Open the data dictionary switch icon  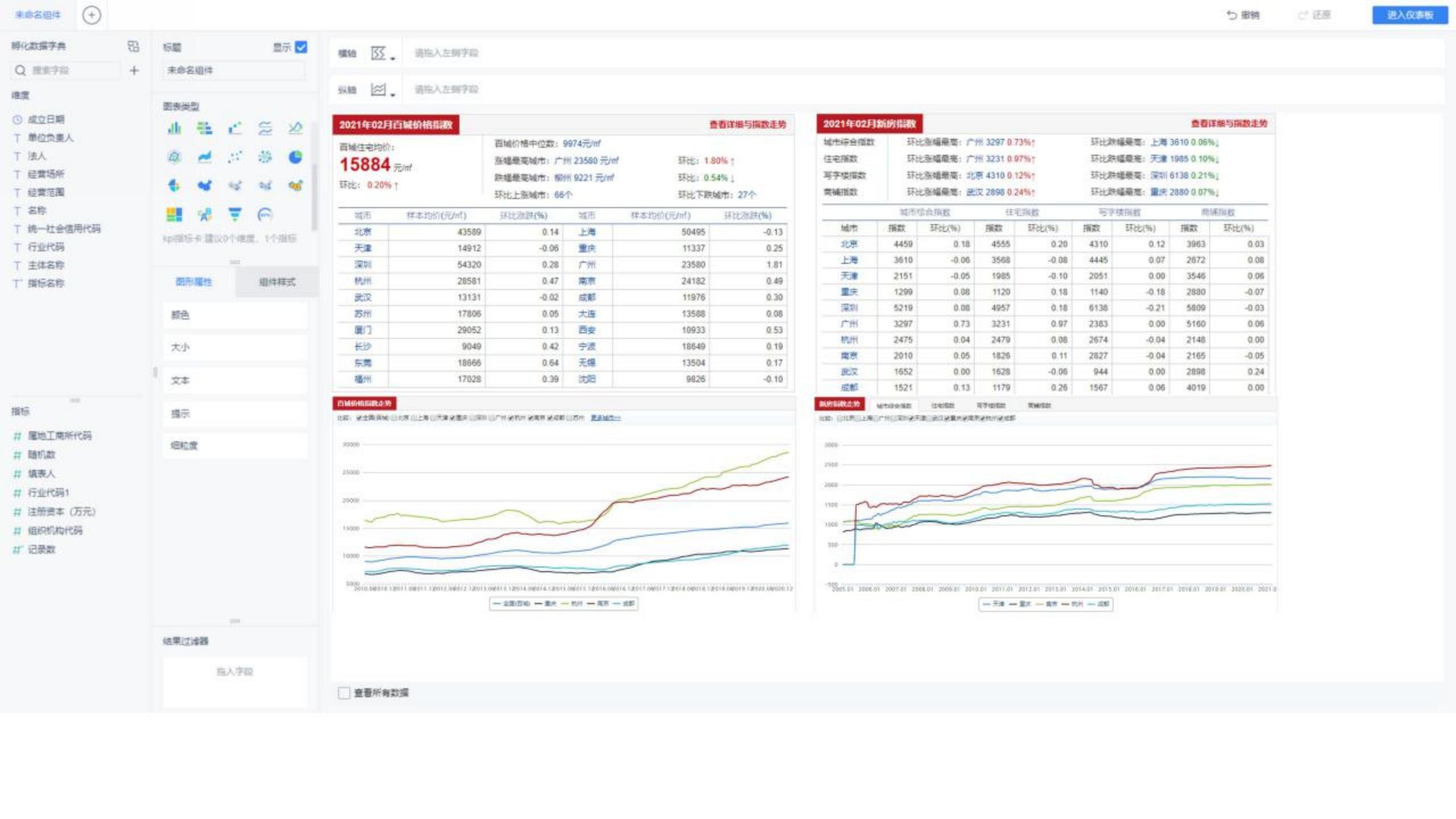pos(133,46)
